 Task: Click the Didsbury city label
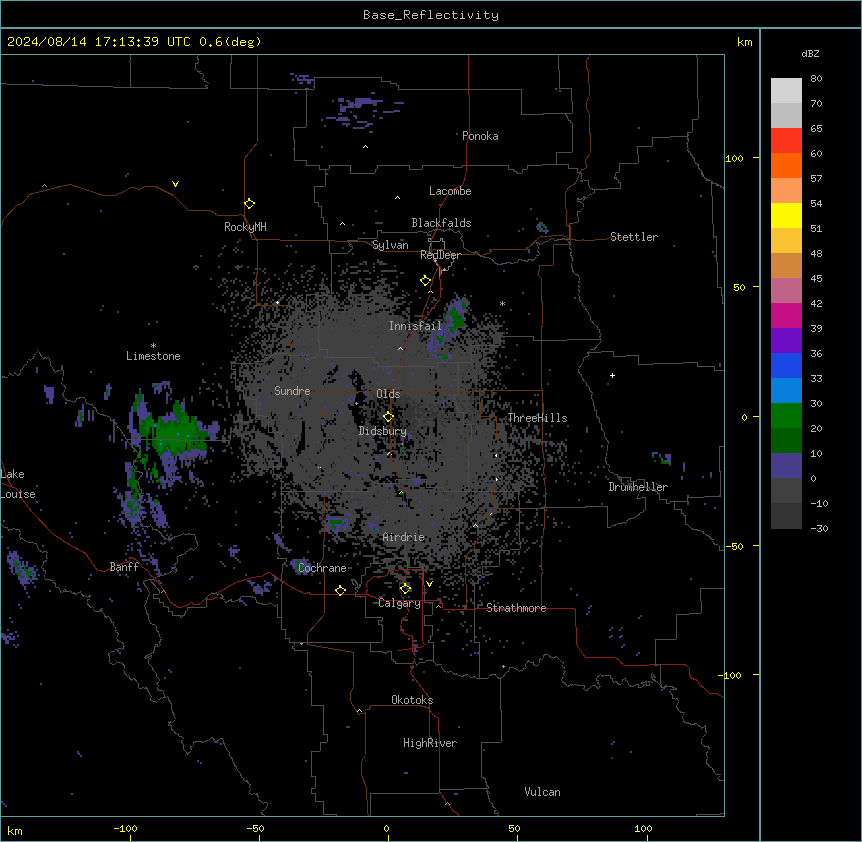coord(383,431)
